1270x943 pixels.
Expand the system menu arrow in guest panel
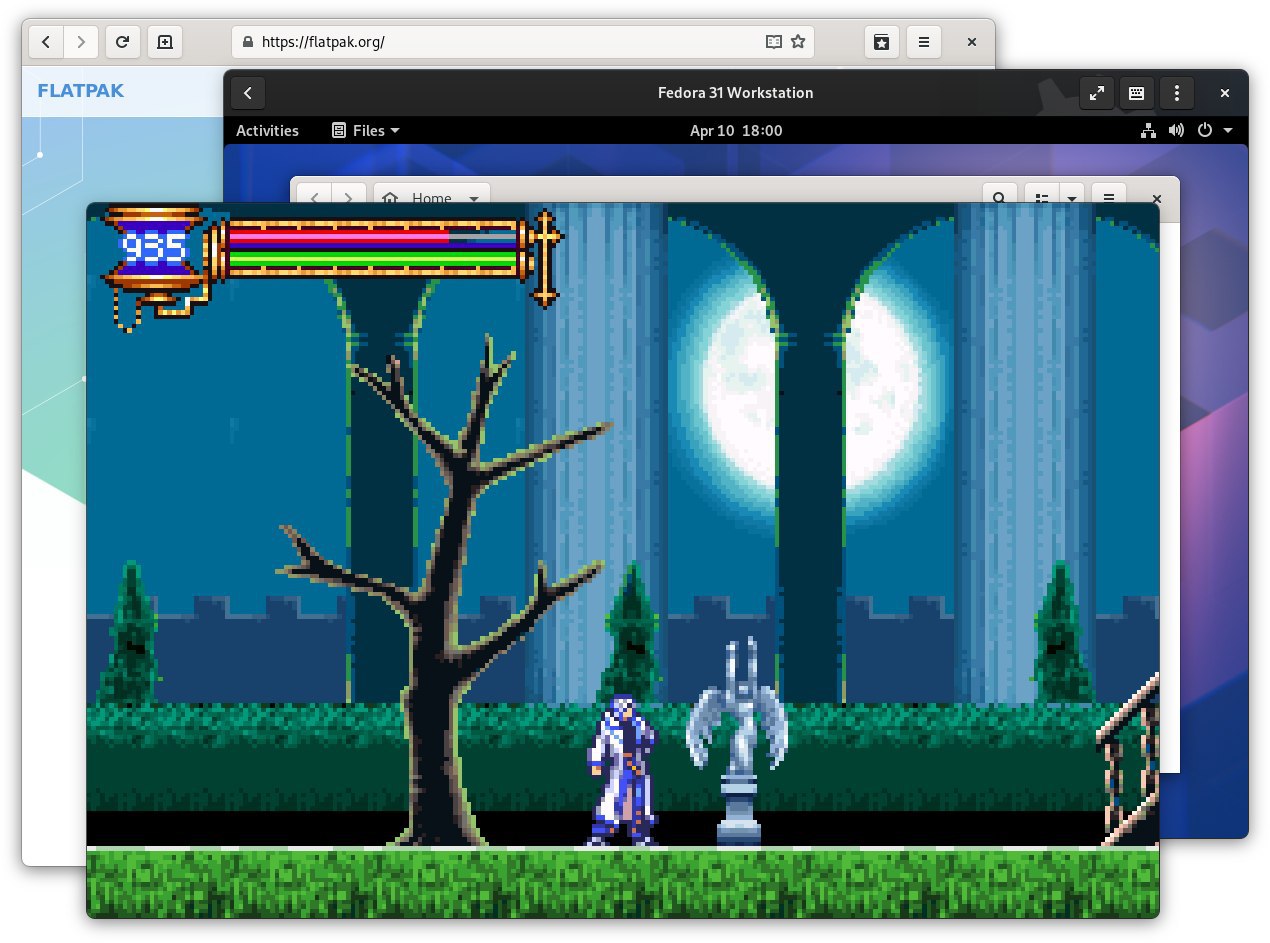1227,131
